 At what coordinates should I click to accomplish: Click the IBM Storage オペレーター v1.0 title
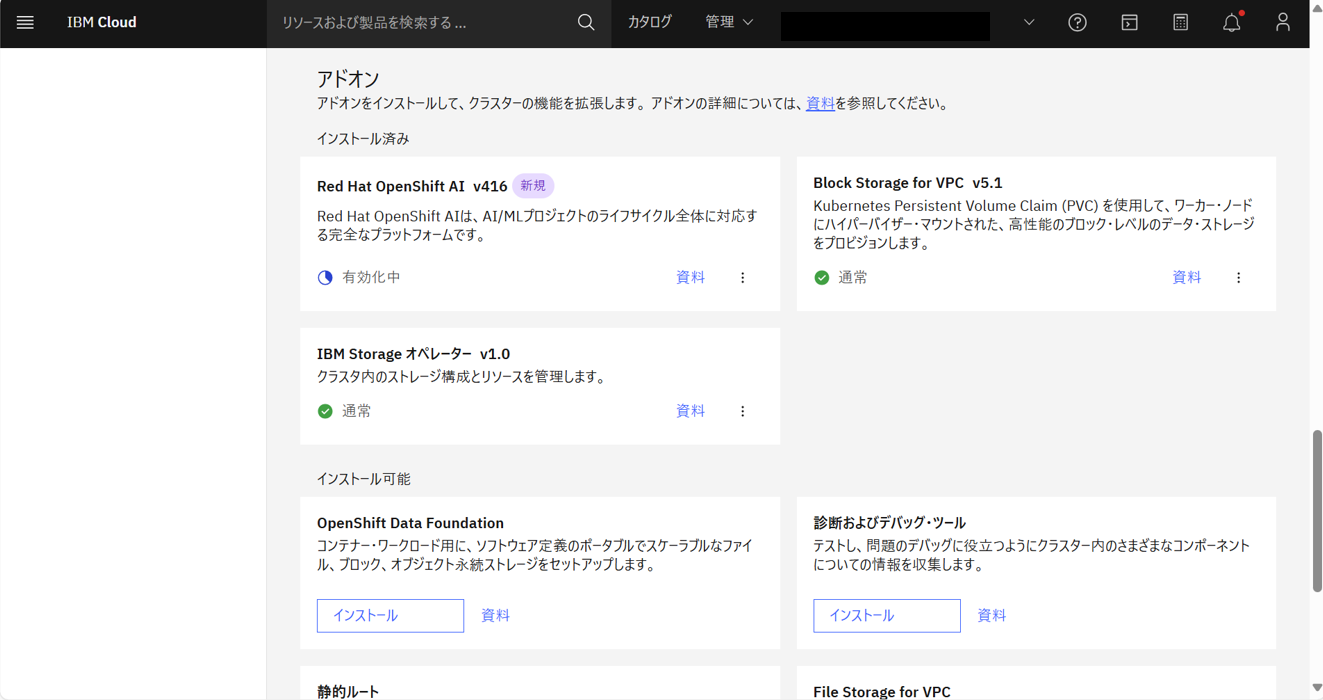(413, 354)
